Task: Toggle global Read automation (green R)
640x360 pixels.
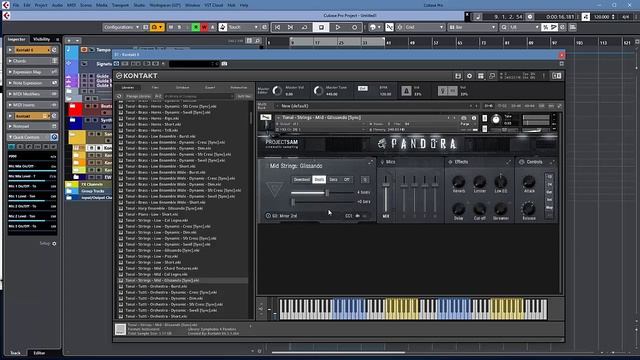Action: click(x=196, y=27)
